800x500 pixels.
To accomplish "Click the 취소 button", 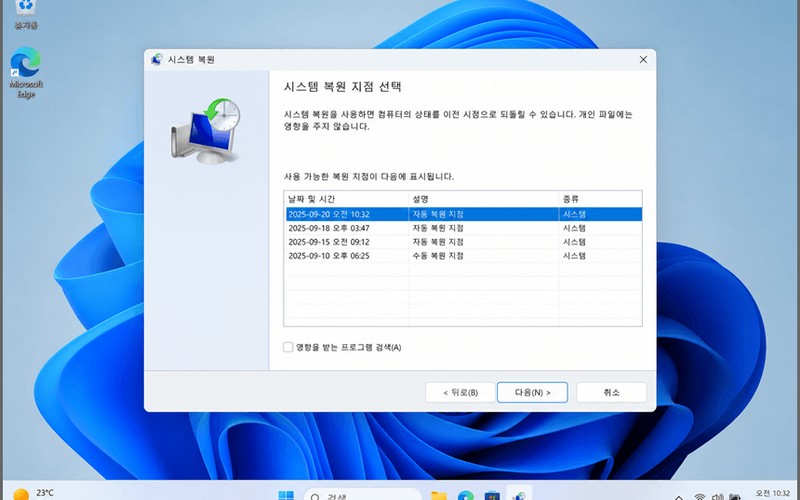I will click(x=611, y=392).
